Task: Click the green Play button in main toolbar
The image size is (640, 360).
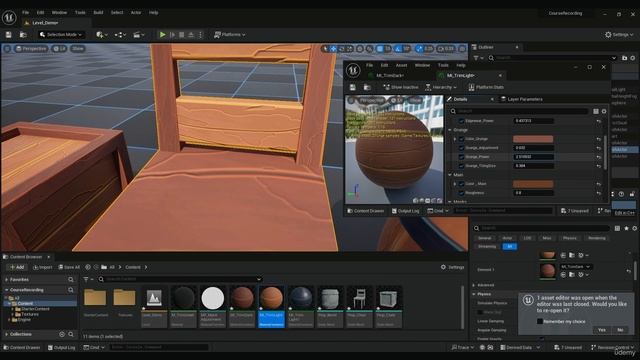Action: coord(162,35)
